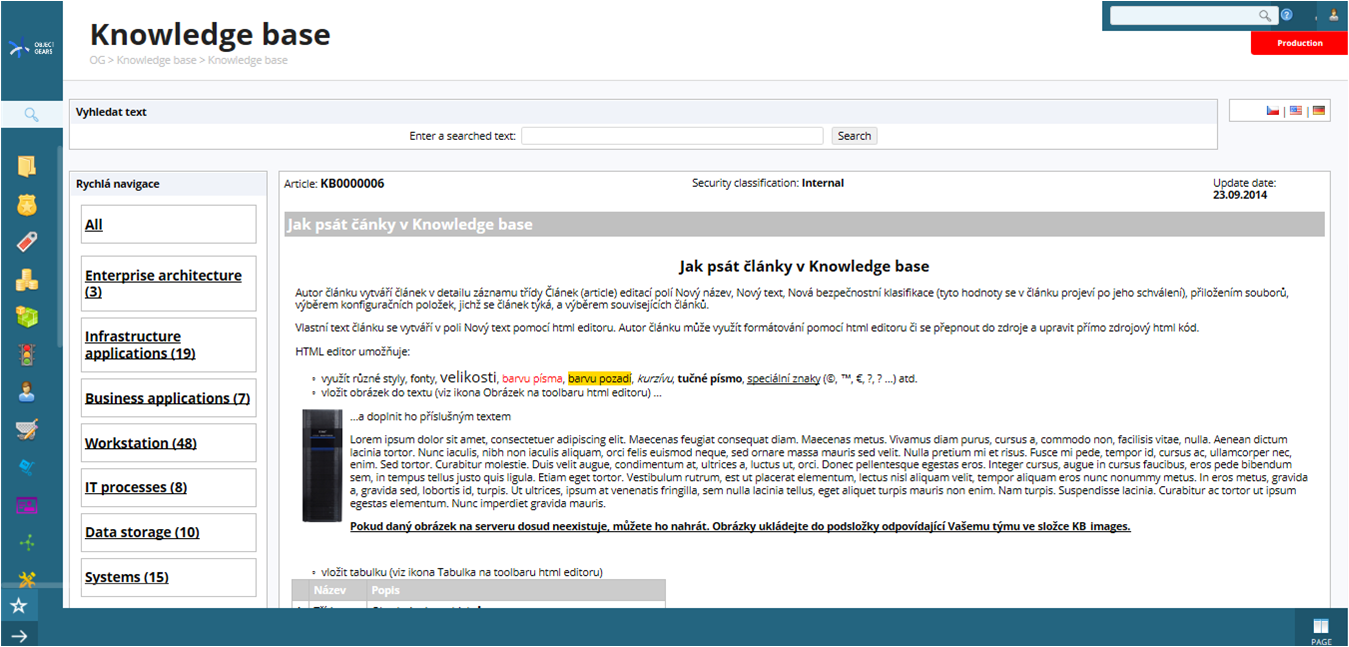Click the 'Rychlá navigace' panel header
1349x647 pixels.
click(168, 184)
